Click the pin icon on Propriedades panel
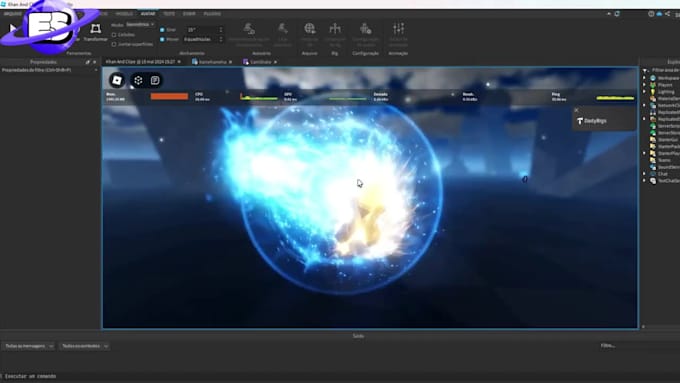This screenshot has width=680, height=383. point(88,62)
